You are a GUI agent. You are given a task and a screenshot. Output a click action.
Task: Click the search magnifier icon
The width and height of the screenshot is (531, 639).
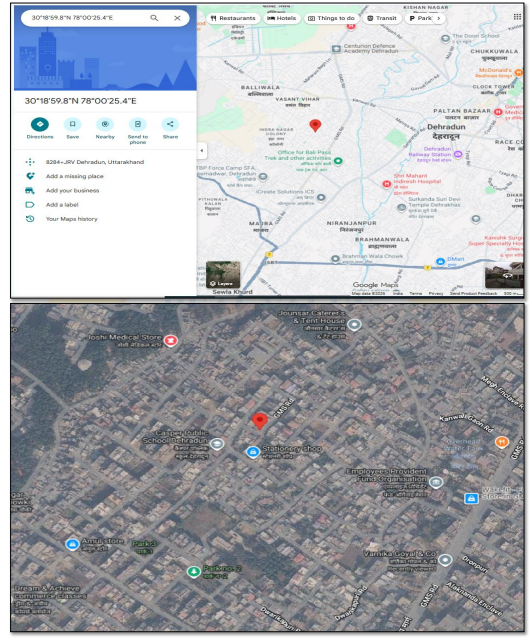pyautogui.click(x=154, y=18)
